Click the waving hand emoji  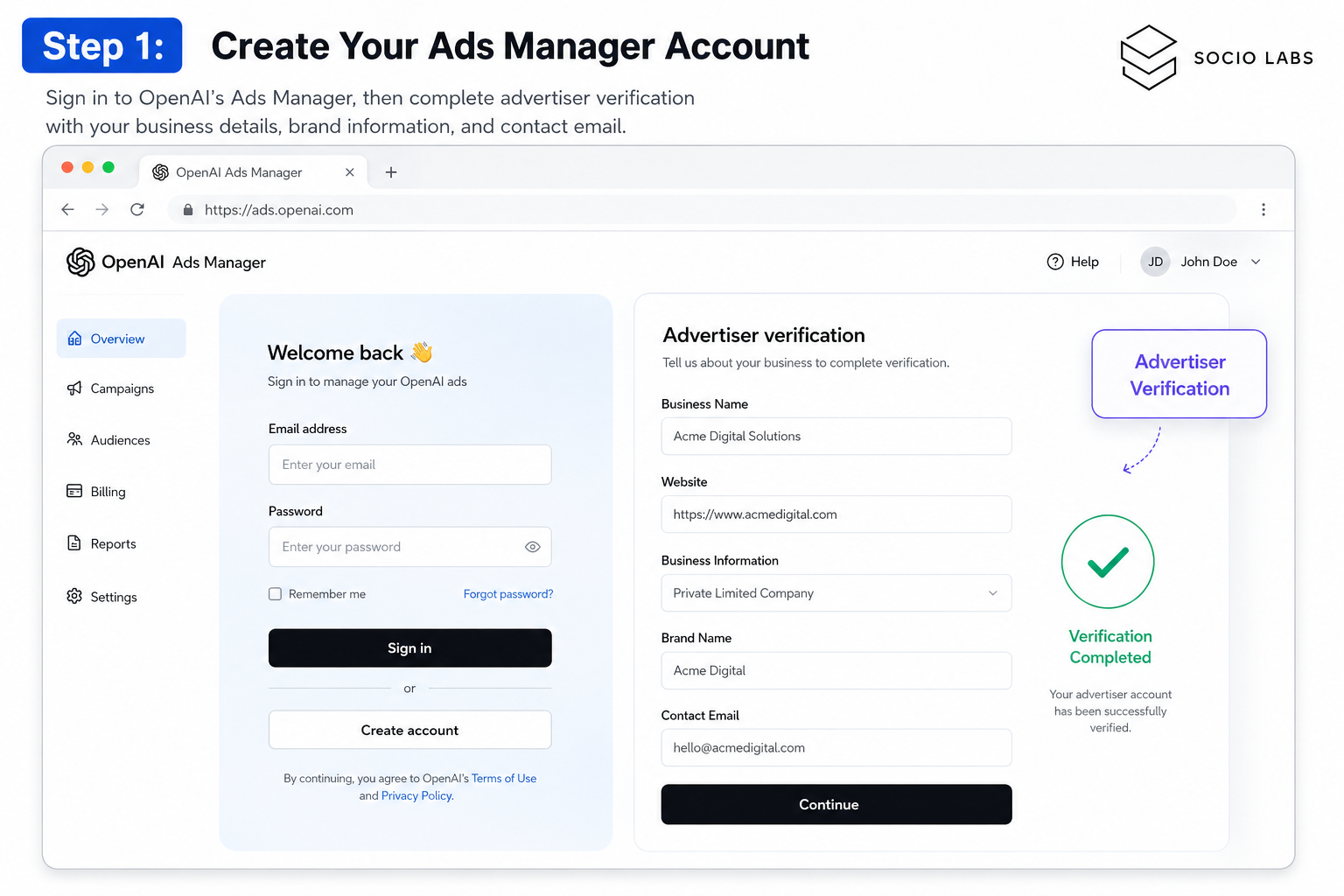[422, 352]
